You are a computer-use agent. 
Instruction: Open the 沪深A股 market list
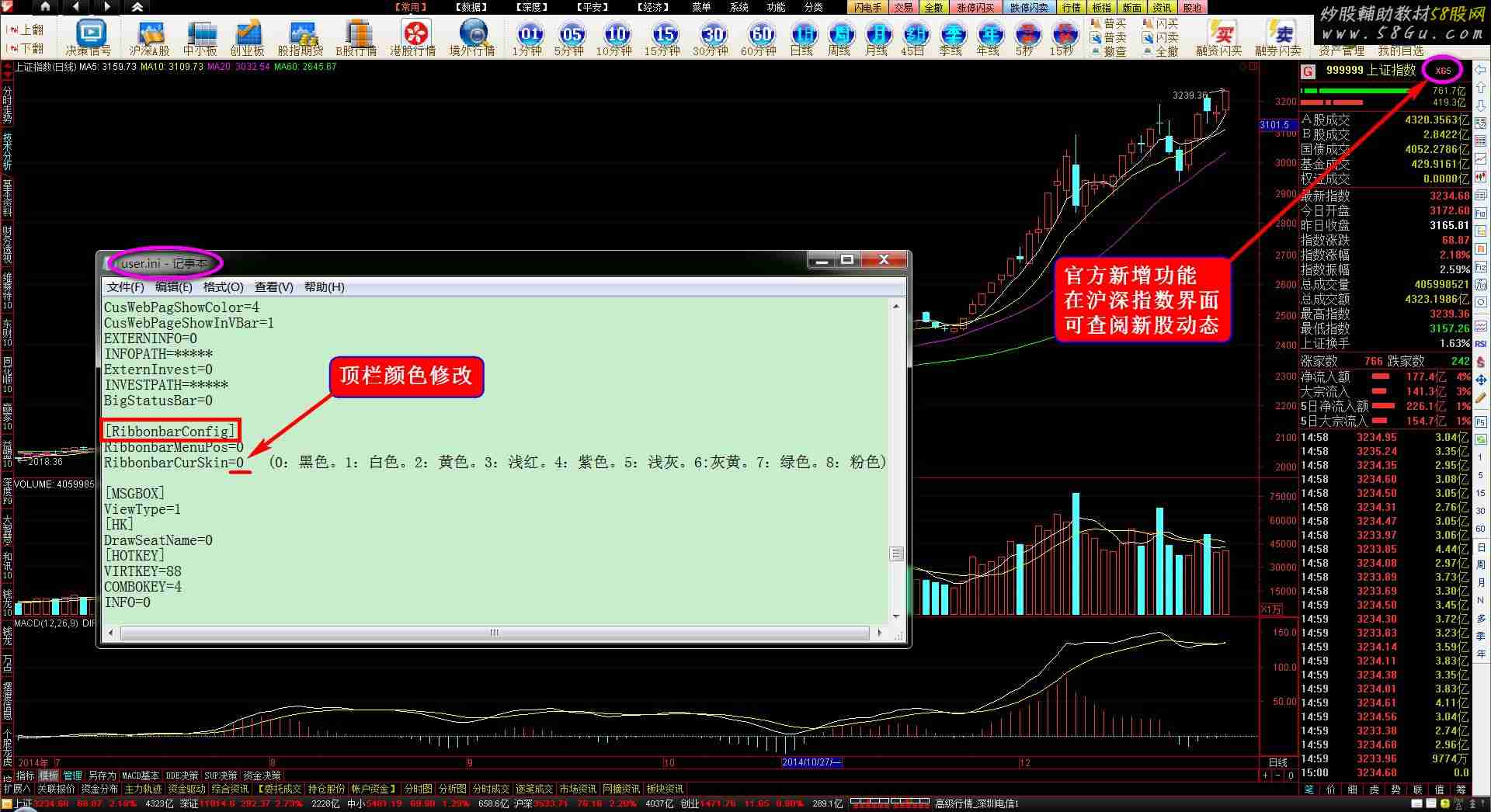[x=150, y=37]
